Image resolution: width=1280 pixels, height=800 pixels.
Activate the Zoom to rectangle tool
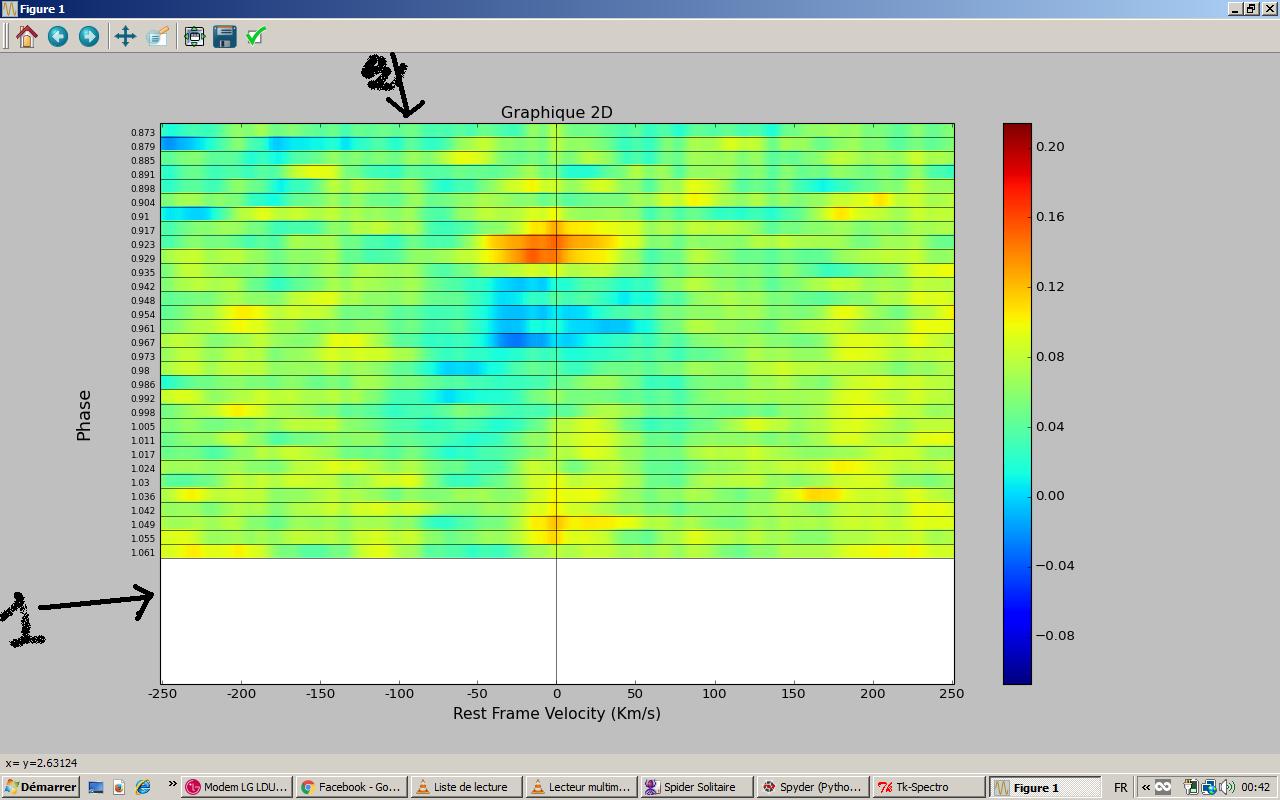point(157,36)
